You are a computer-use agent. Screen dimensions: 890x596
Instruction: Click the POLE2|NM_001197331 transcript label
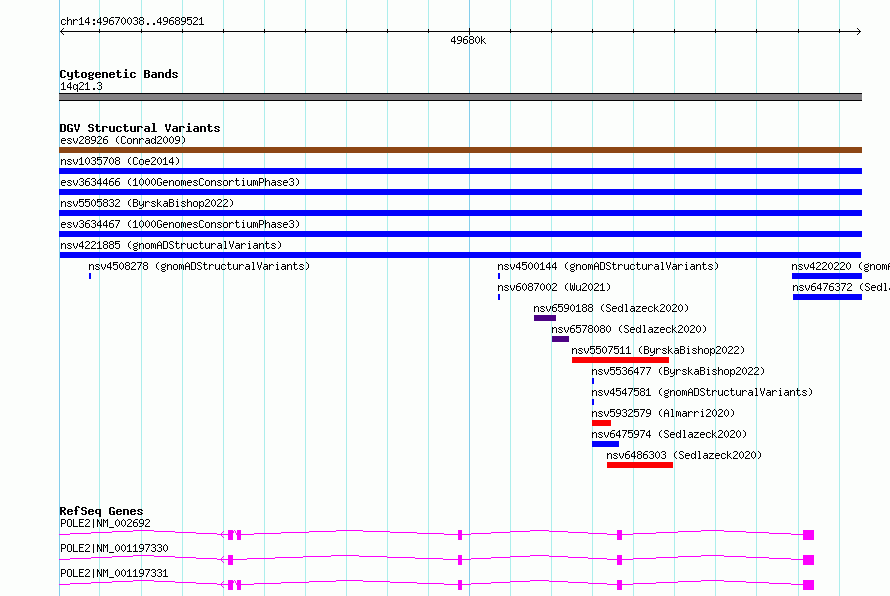pos(114,573)
